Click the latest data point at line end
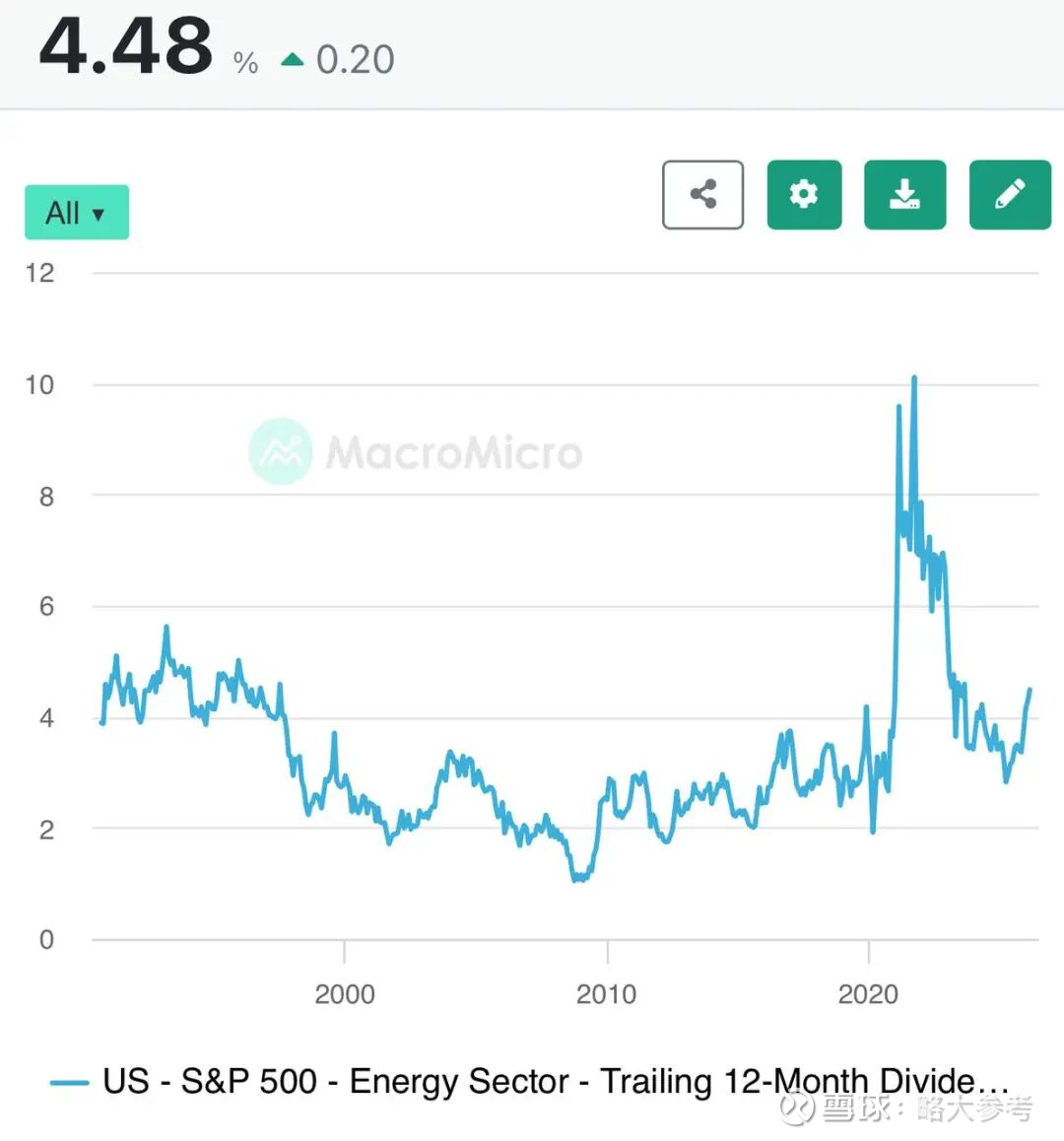The height and width of the screenshot is (1141, 1064). [x=1030, y=690]
